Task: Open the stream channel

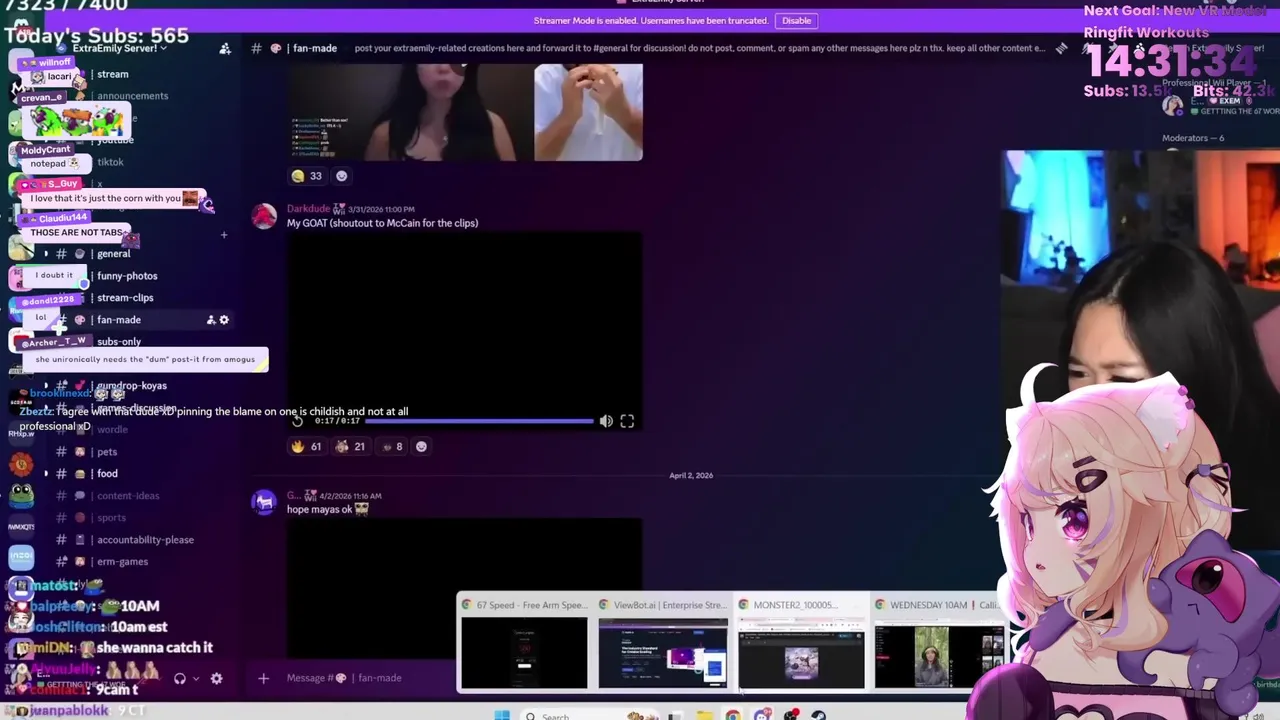Action: pos(112,74)
